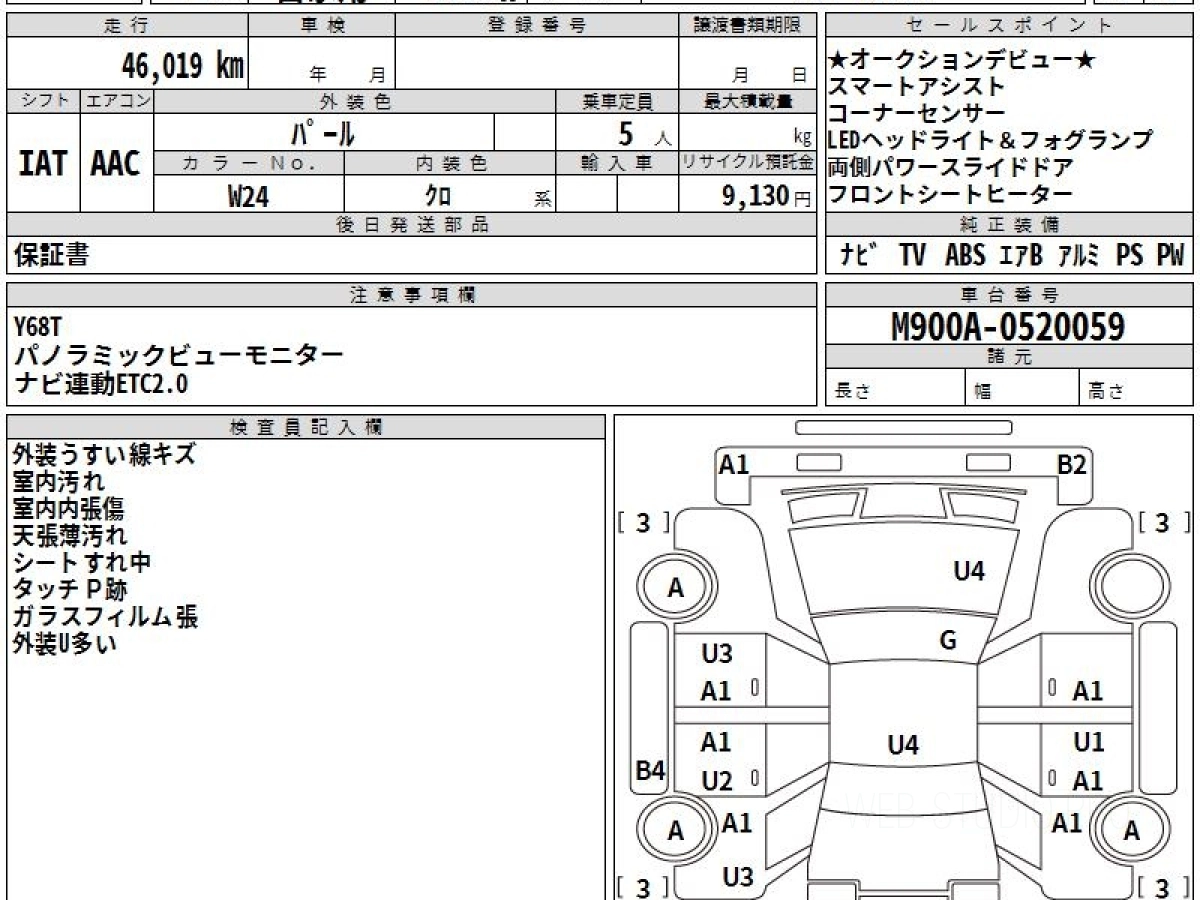Select the 室内内張傷 remark
Image resolution: width=1200 pixels, height=900 pixels.
click(68, 508)
